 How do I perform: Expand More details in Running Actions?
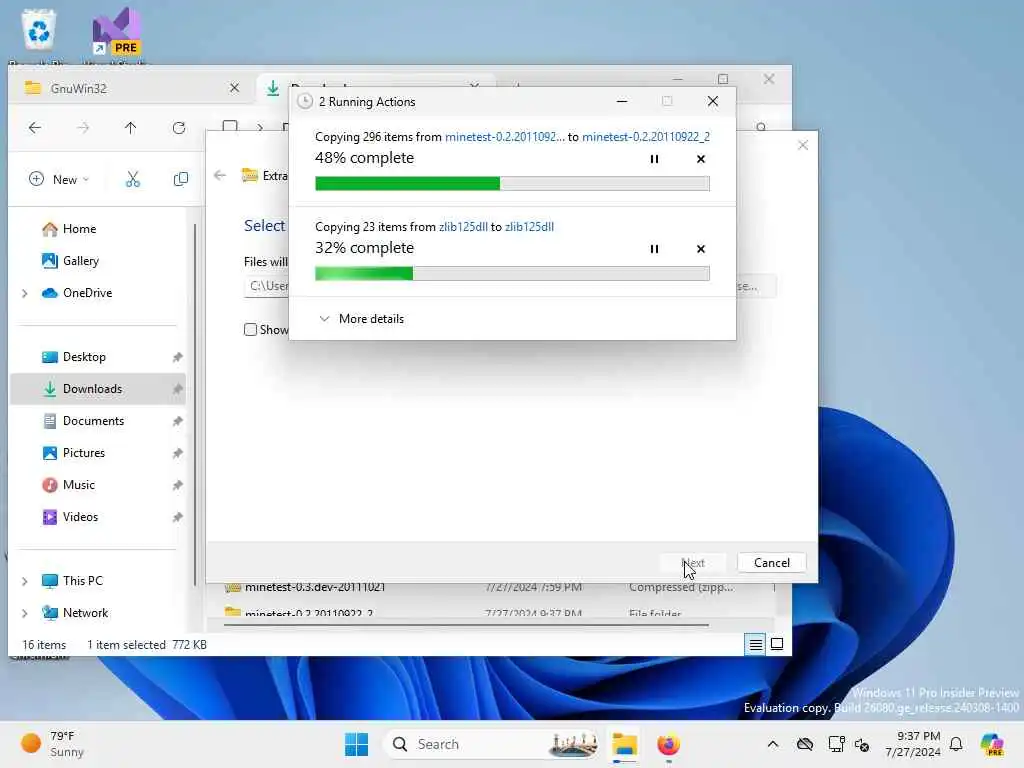tap(361, 319)
